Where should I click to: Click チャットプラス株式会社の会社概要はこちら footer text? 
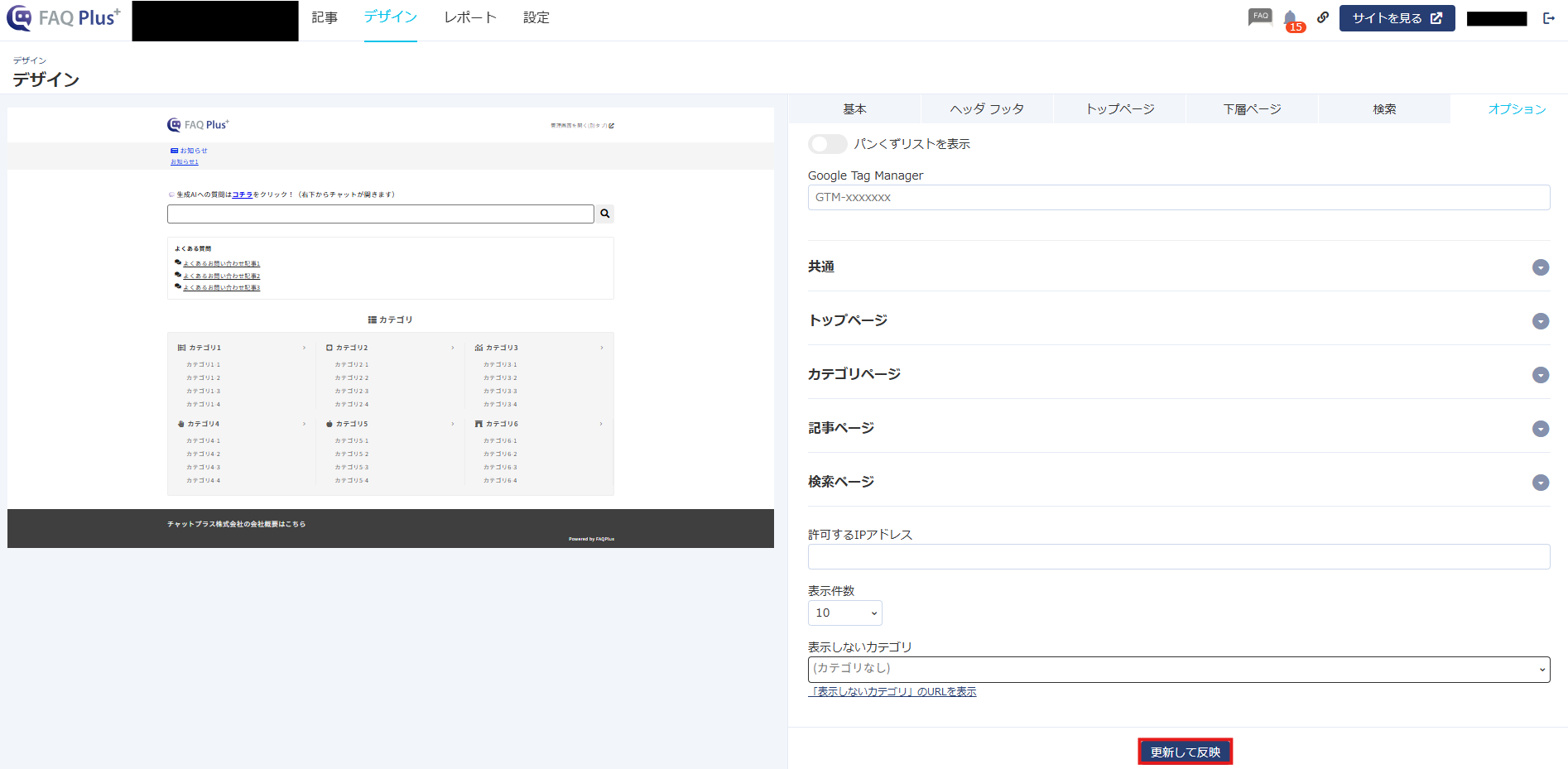[x=236, y=524]
